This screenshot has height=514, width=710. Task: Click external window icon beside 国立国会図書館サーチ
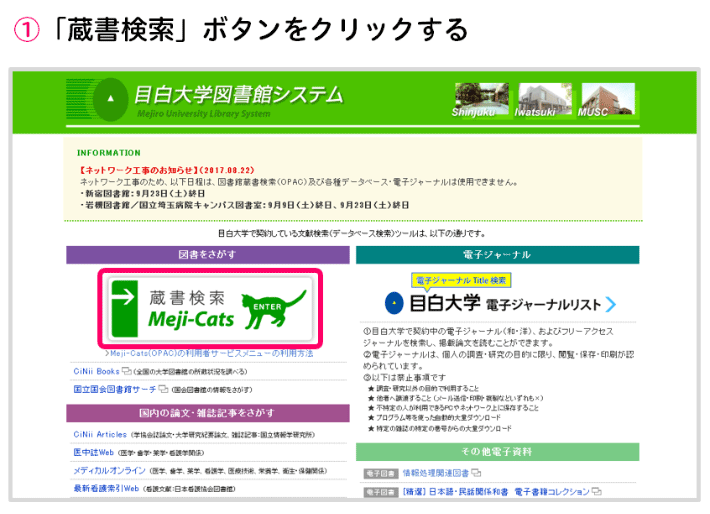click(163, 389)
